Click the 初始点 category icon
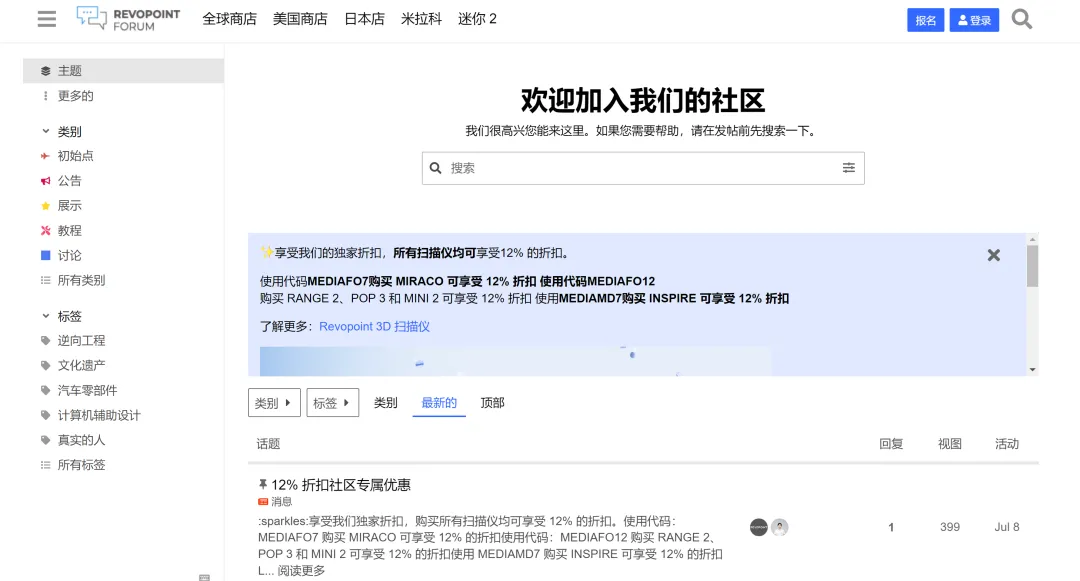This screenshot has height=581, width=1080. pyautogui.click(x=45, y=156)
